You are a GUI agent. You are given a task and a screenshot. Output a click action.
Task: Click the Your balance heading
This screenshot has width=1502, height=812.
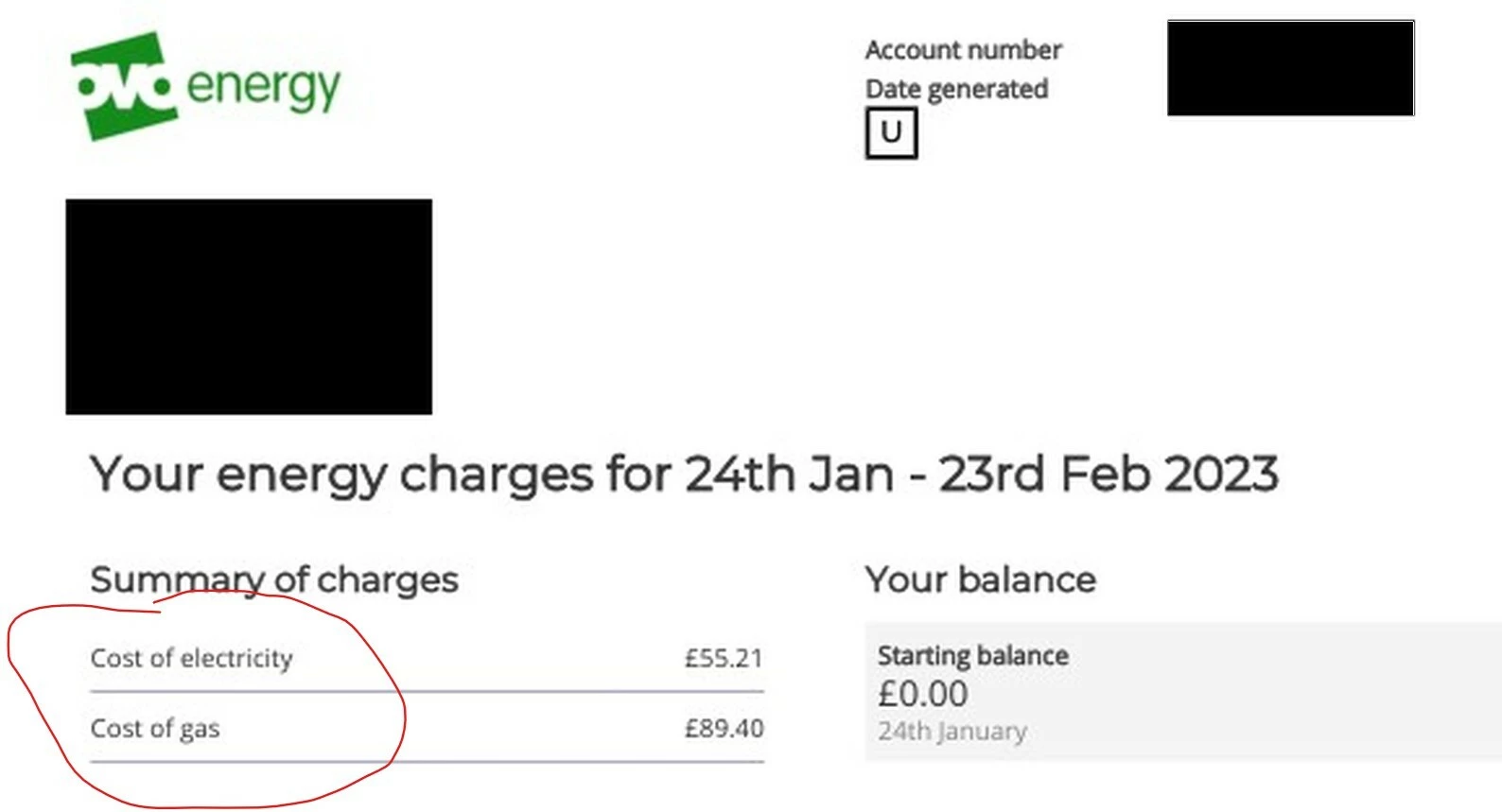coord(980,579)
